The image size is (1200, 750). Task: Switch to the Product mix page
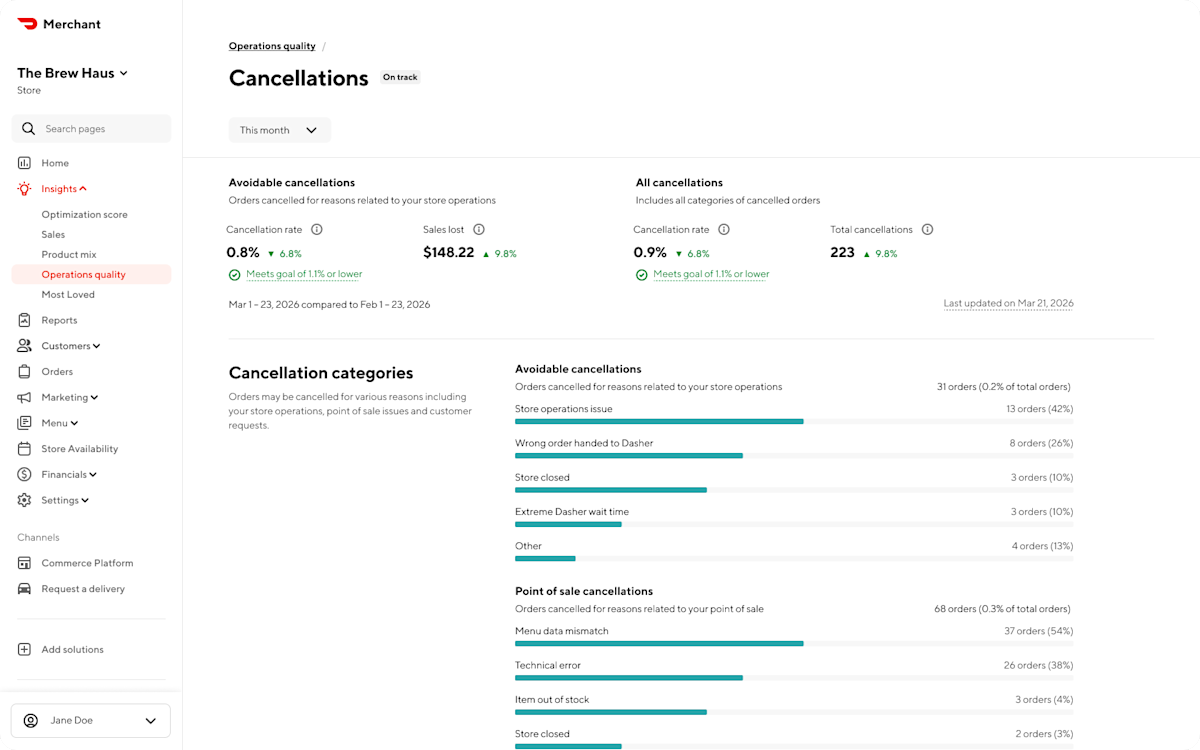coord(68,254)
